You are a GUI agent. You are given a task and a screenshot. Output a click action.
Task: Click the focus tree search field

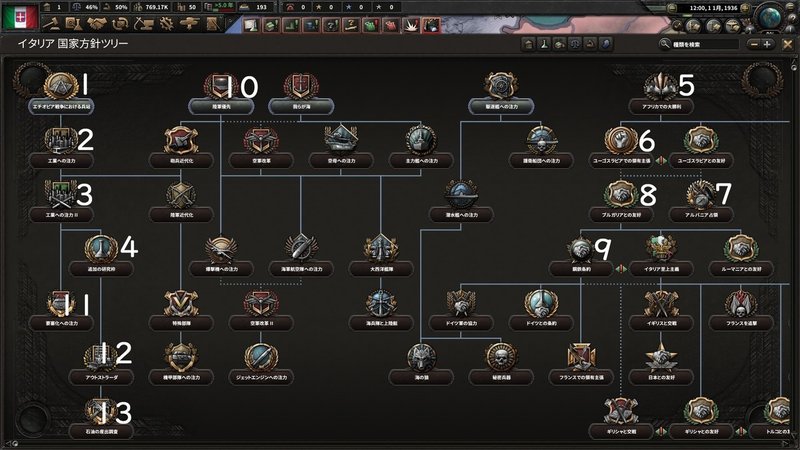click(x=704, y=44)
